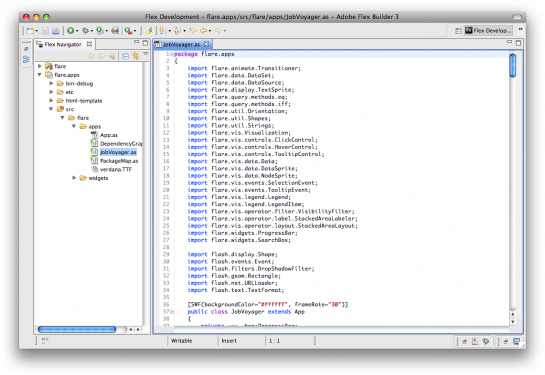Expand the html-template folder
The image size is (545, 375).
(51, 100)
